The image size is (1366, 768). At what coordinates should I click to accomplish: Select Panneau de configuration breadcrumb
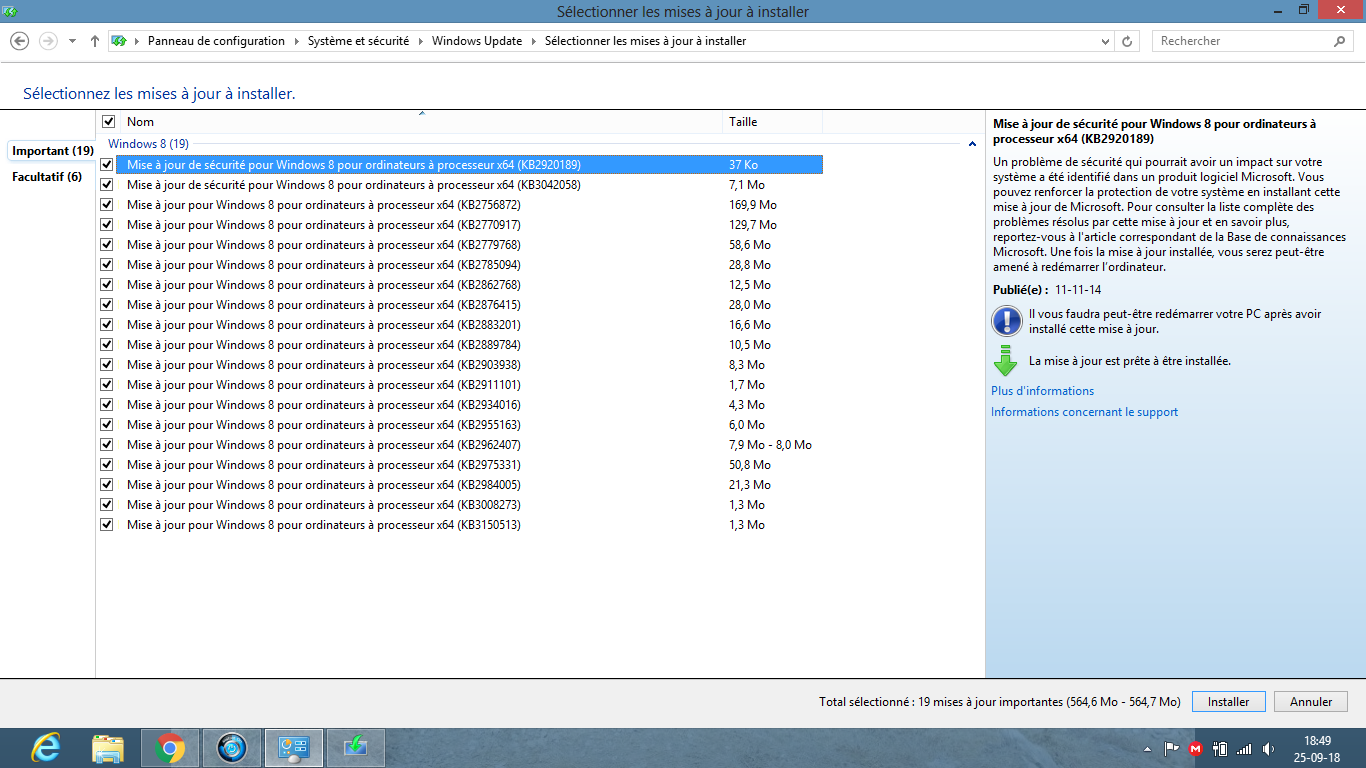(216, 41)
